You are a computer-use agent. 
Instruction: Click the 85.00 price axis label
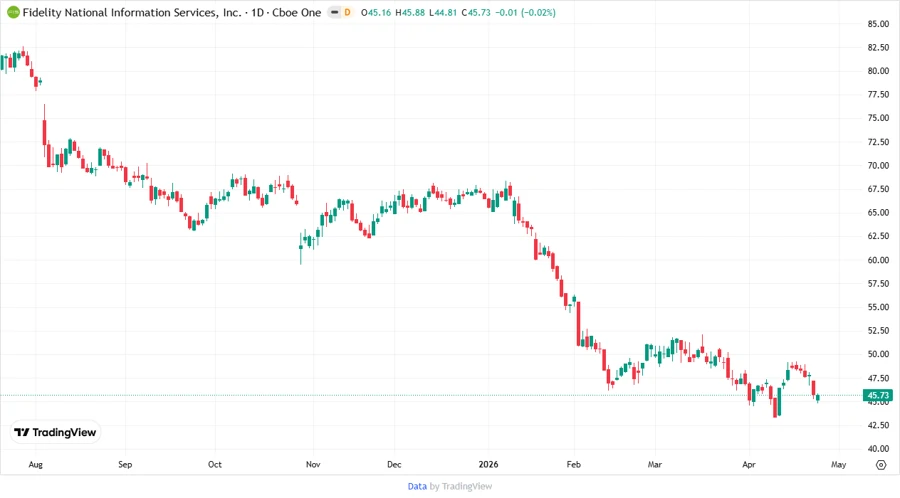pos(878,24)
